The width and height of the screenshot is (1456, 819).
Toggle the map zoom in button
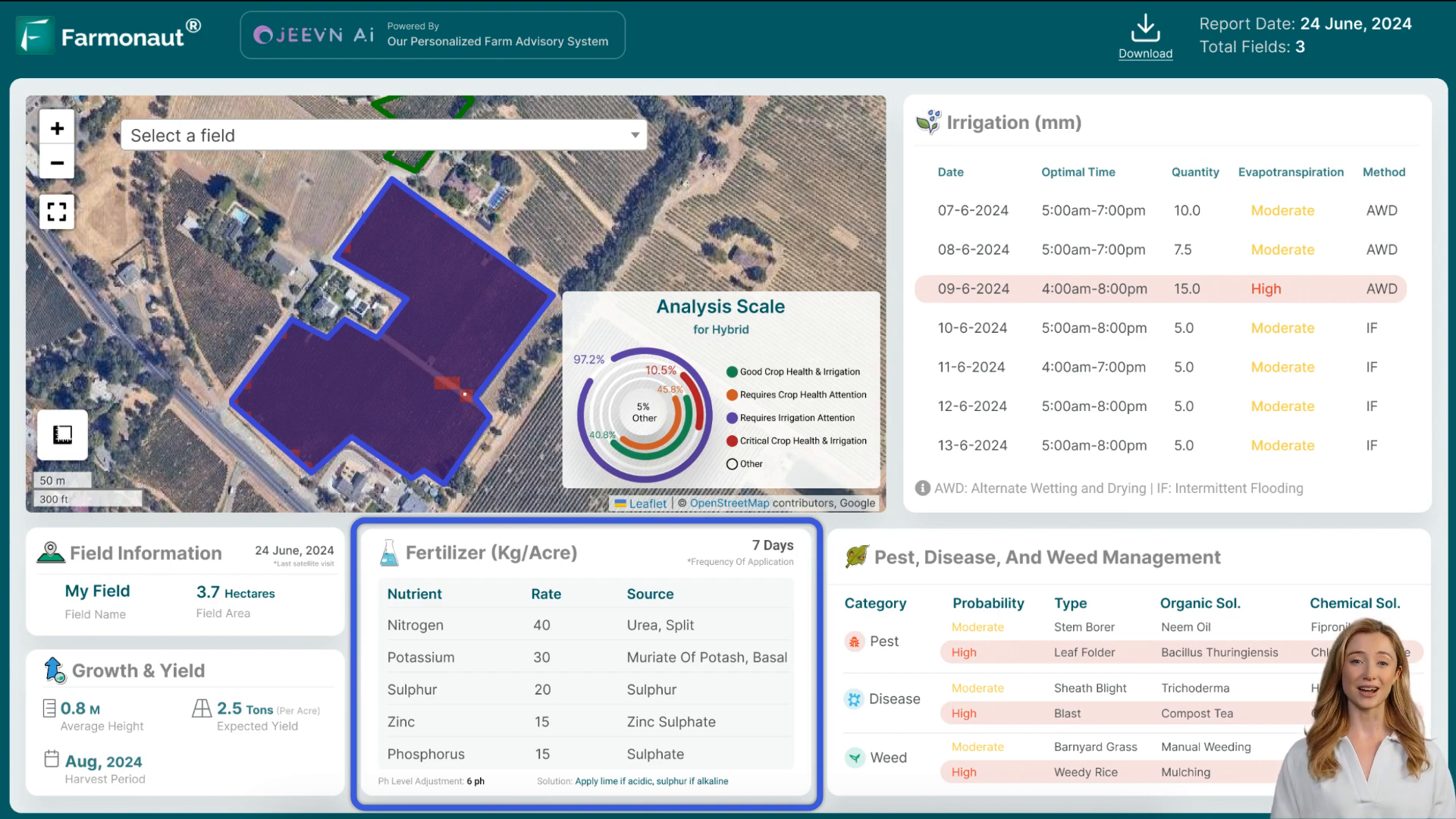[x=56, y=127]
